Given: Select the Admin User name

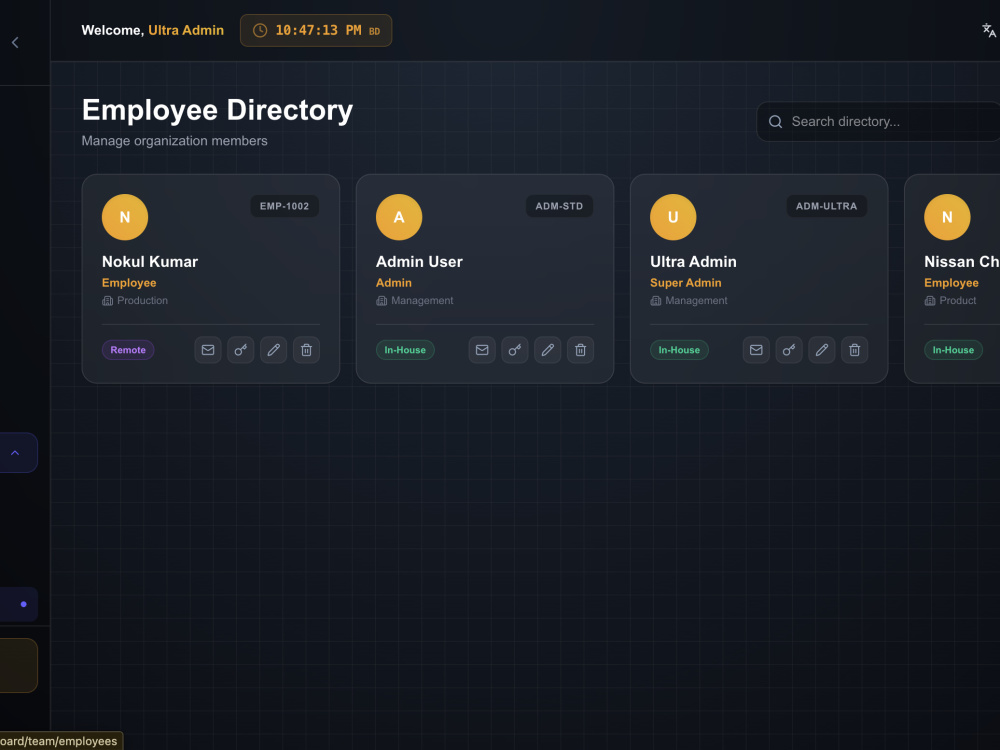Looking at the screenshot, I should tap(419, 261).
